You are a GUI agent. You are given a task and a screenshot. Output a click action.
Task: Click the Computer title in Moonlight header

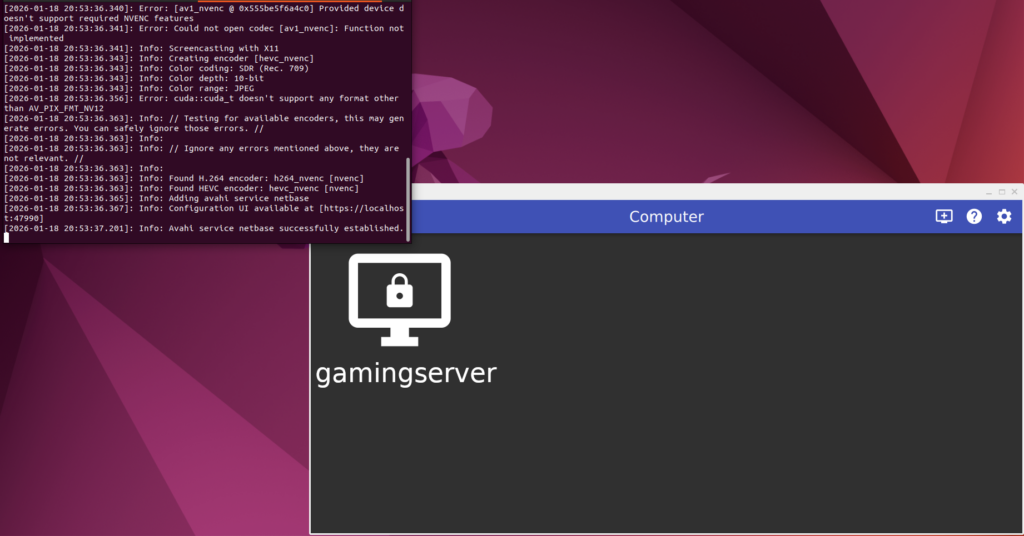[666, 217]
